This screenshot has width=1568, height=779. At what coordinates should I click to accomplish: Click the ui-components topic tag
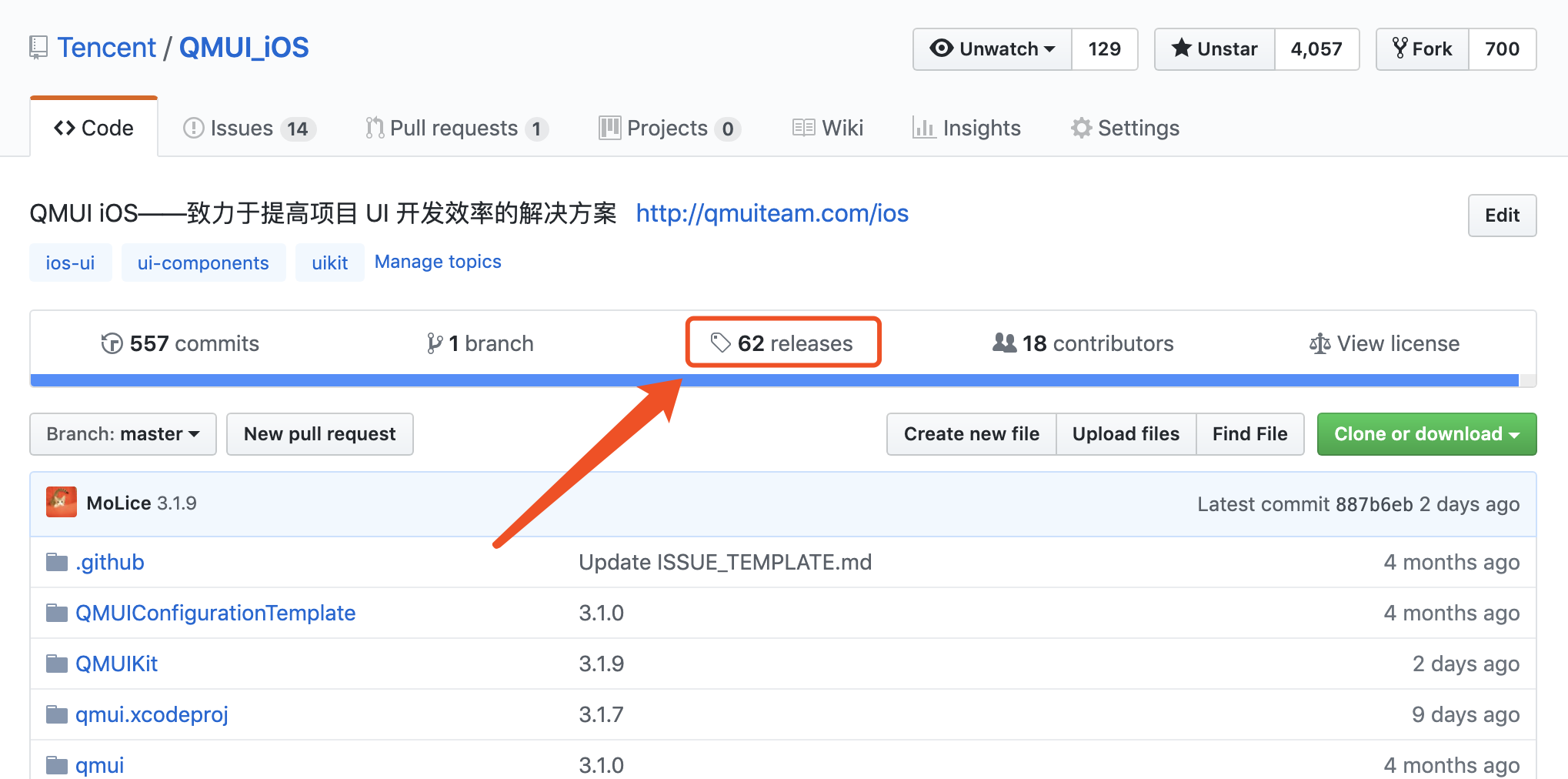[x=203, y=262]
